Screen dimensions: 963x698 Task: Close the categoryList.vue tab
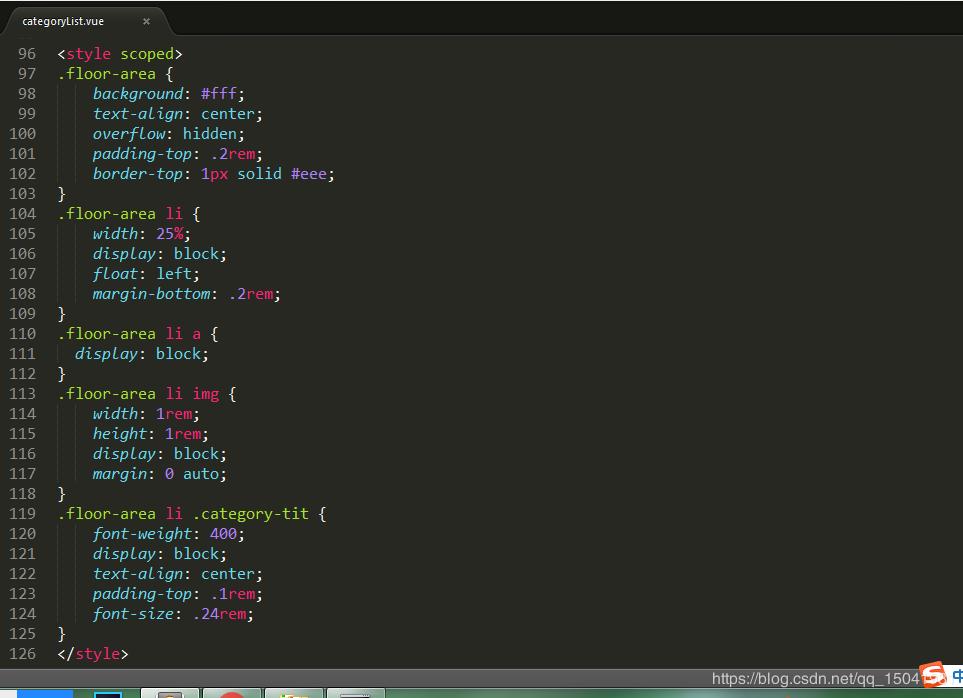coord(146,21)
